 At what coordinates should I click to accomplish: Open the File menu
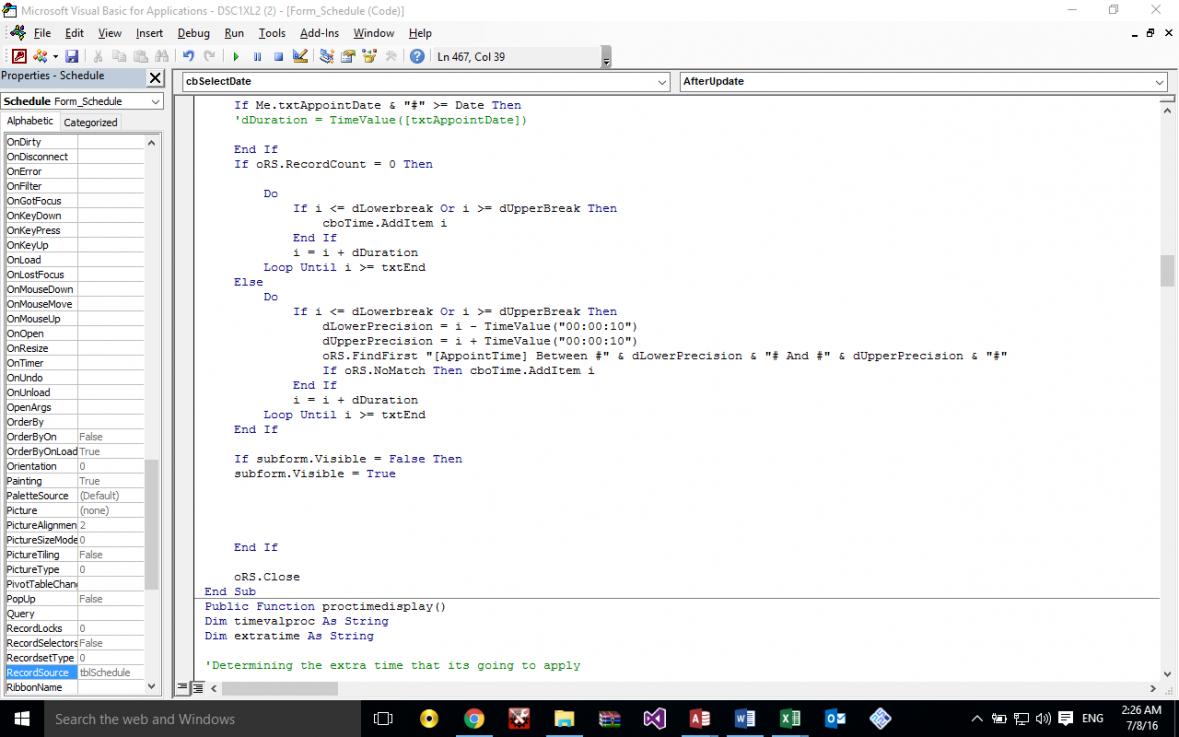click(x=42, y=33)
